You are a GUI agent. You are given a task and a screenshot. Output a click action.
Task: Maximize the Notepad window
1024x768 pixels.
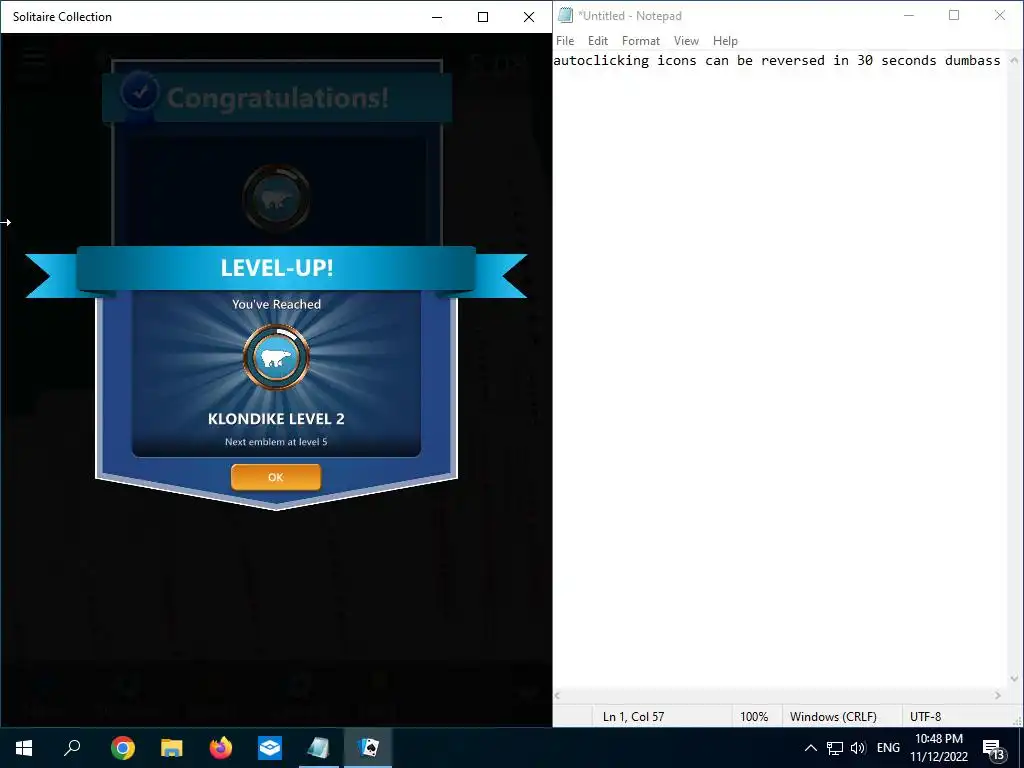point(954,16)
